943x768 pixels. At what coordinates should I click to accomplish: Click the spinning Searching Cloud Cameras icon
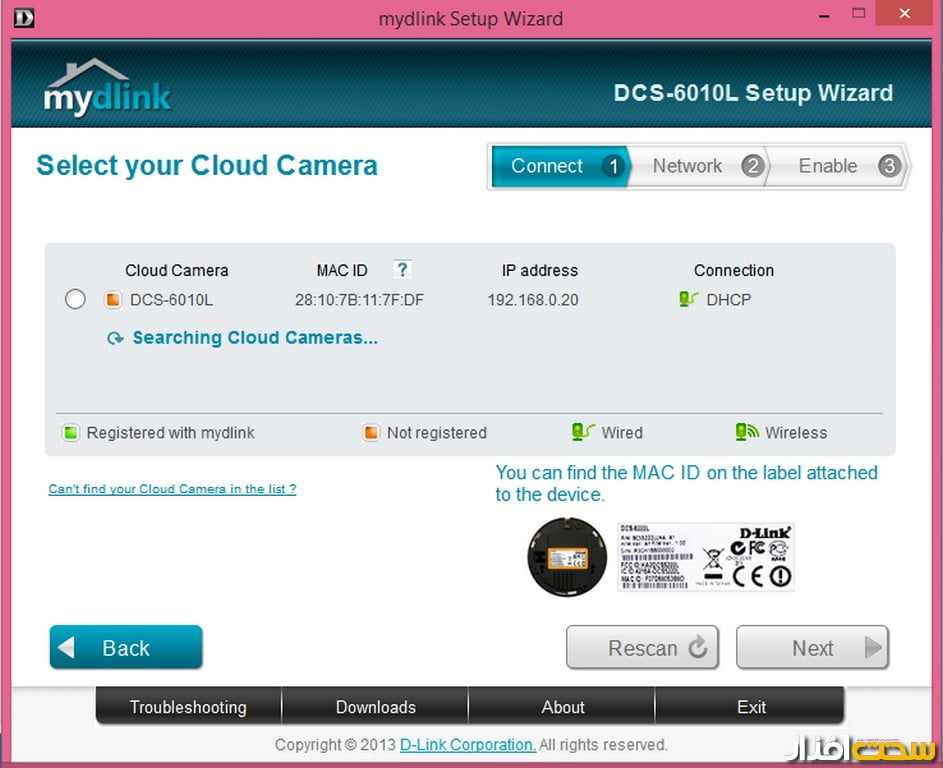pos(115,339)
